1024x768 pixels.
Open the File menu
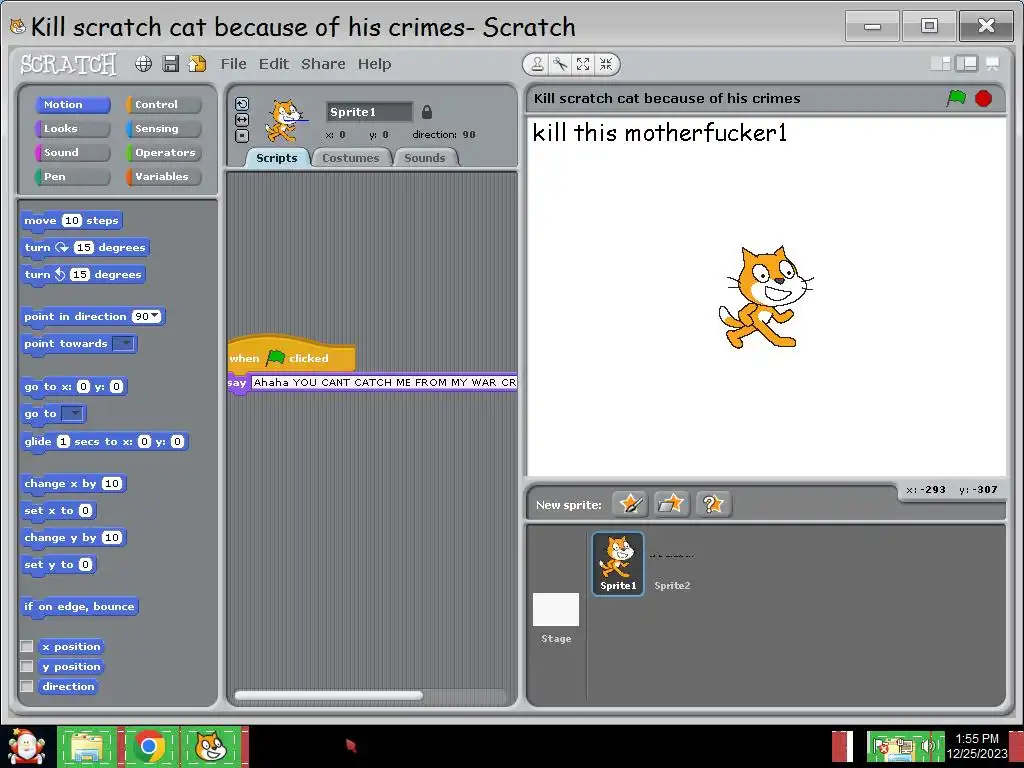click(233, 64)
